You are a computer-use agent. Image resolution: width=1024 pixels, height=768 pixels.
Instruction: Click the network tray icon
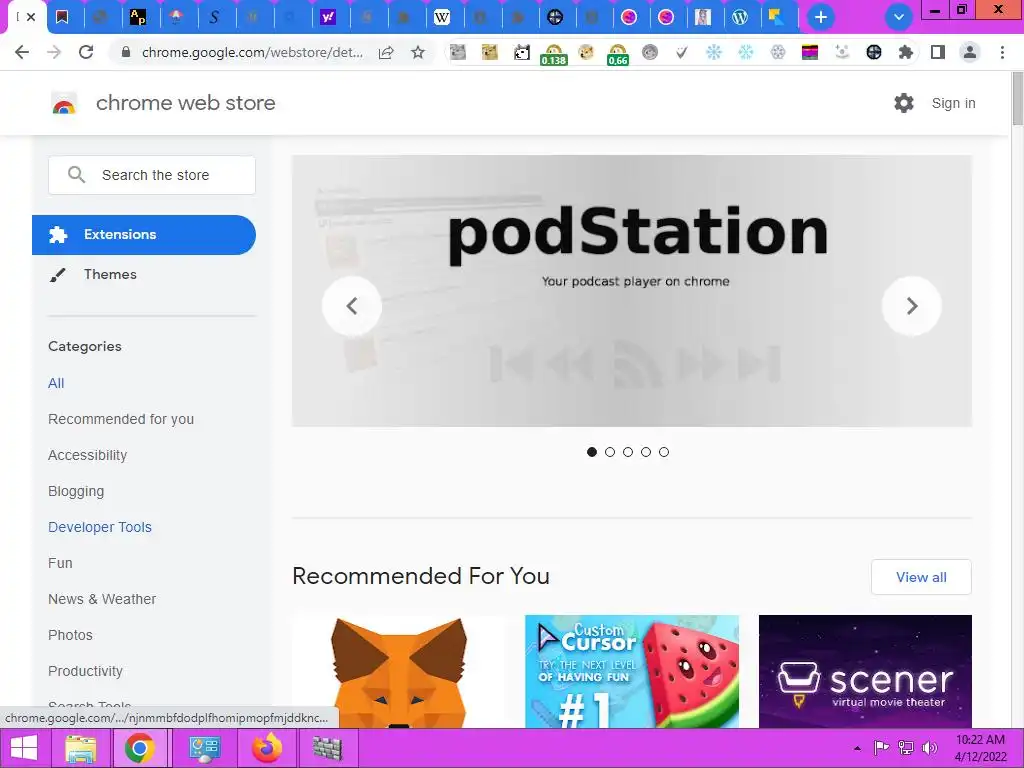[906, 748]
